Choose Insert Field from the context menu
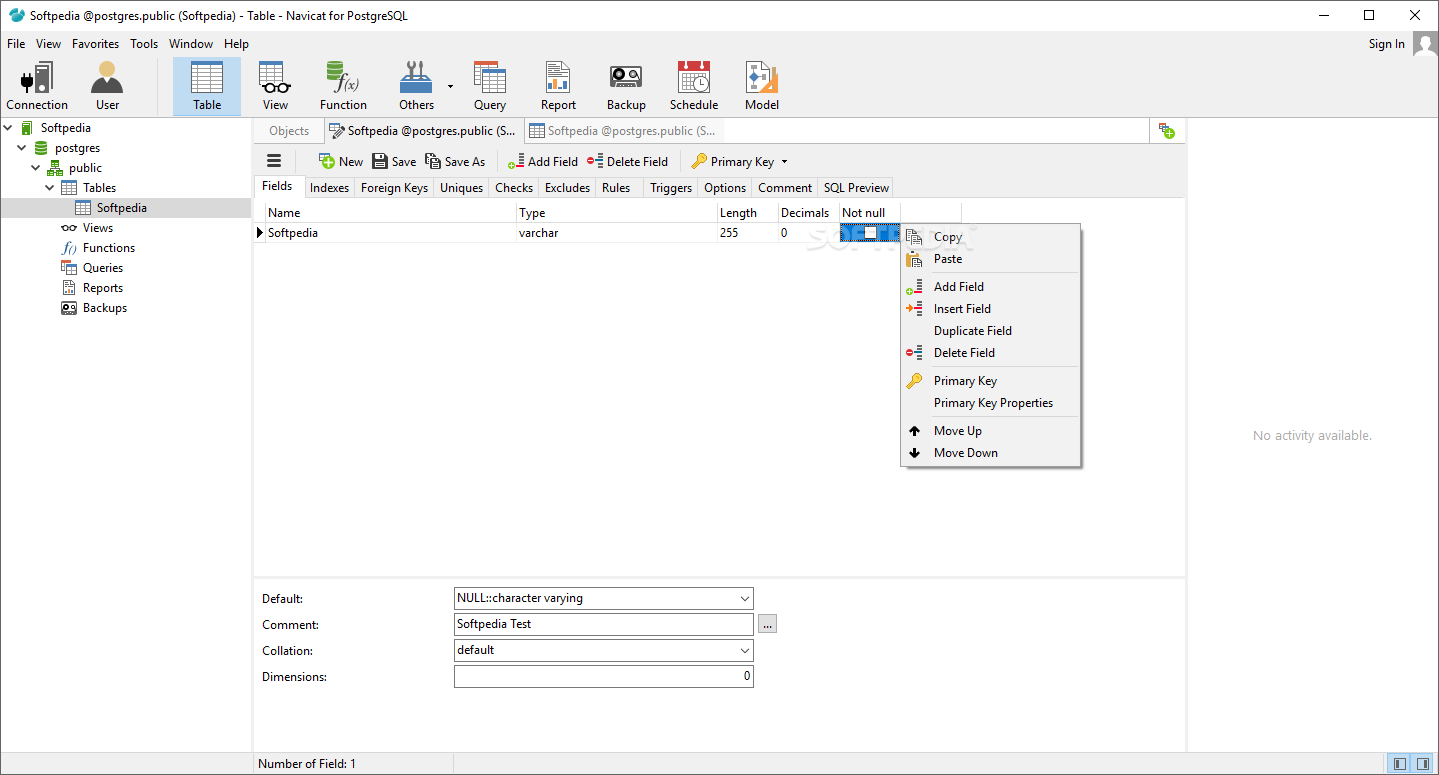 pyautogui.click(x=991, y=309)
